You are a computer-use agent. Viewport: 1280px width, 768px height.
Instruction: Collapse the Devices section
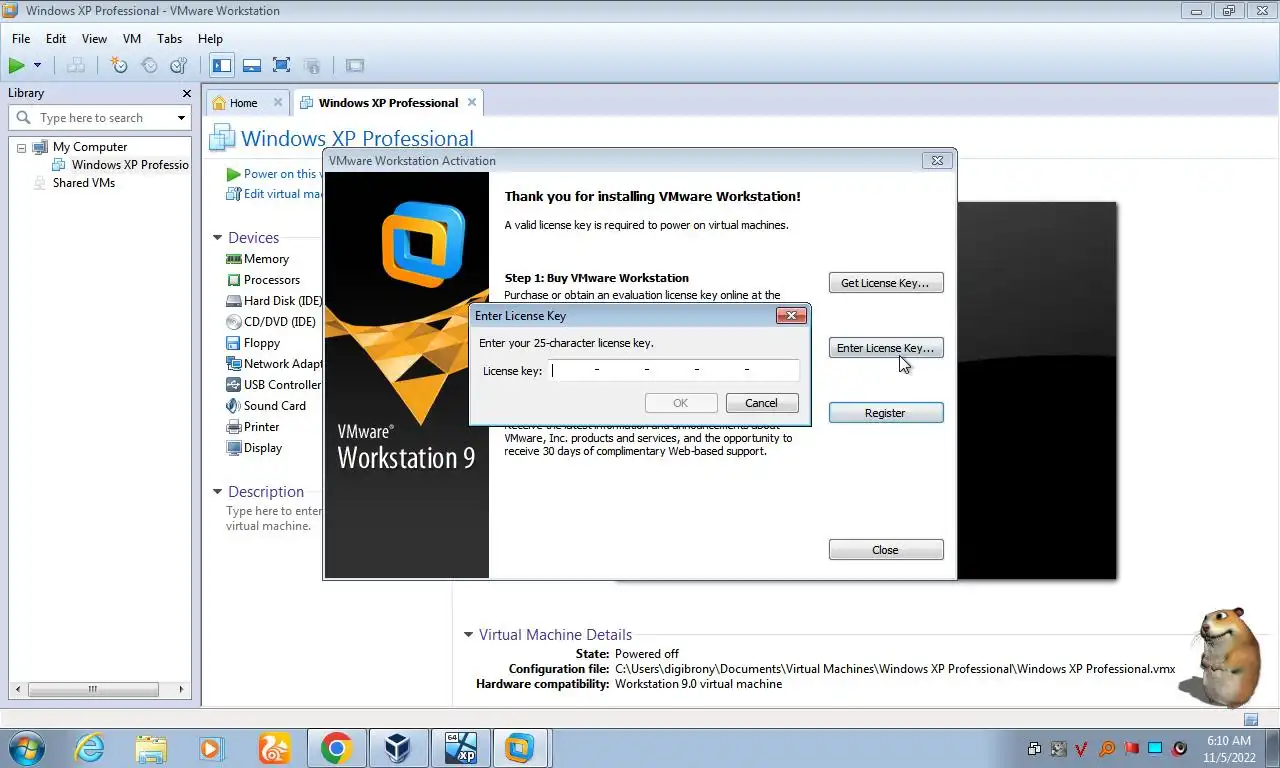pyautogui.click(x=218, y=238)
